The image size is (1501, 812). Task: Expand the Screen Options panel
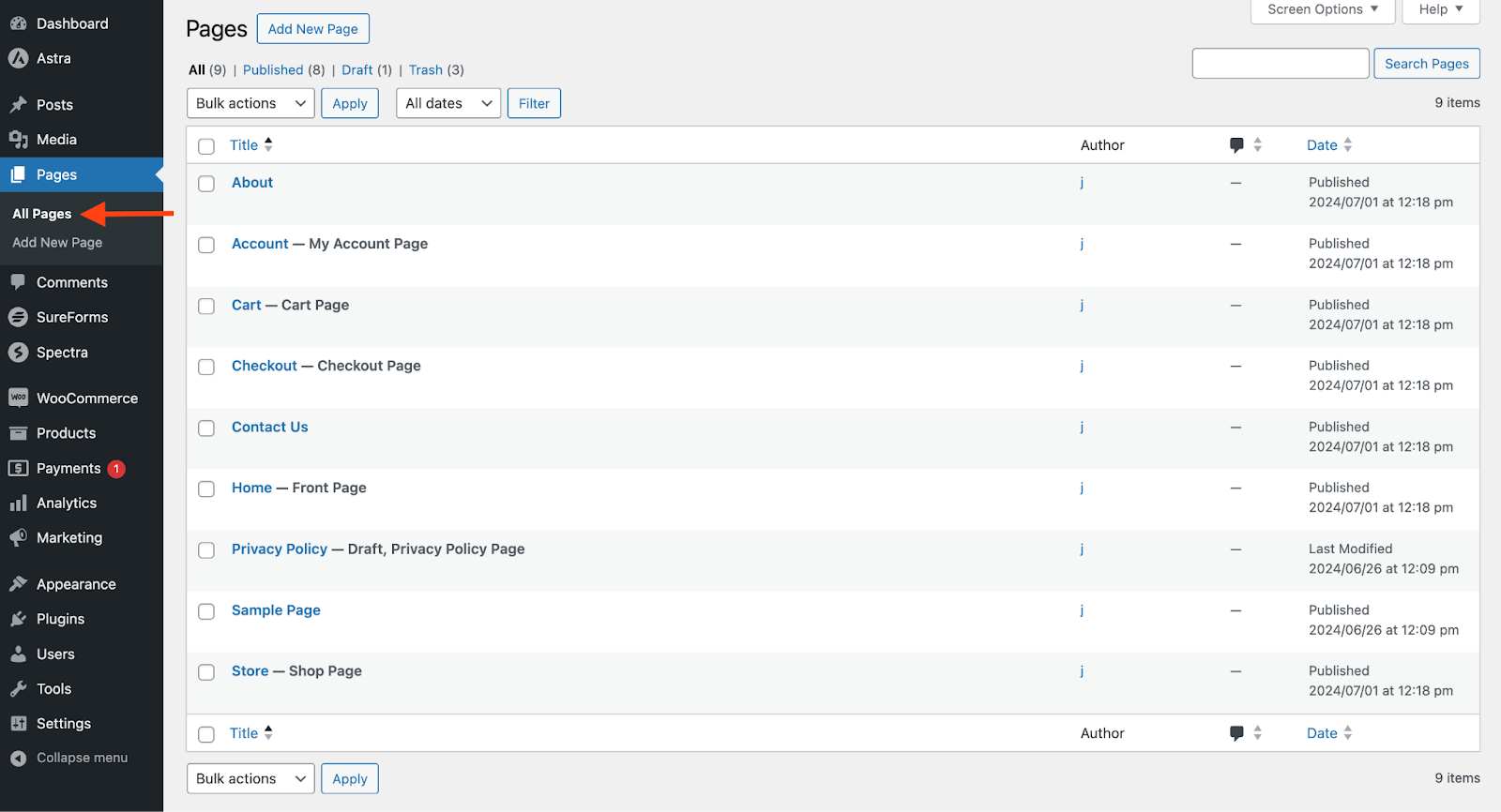coord(1322,9)
